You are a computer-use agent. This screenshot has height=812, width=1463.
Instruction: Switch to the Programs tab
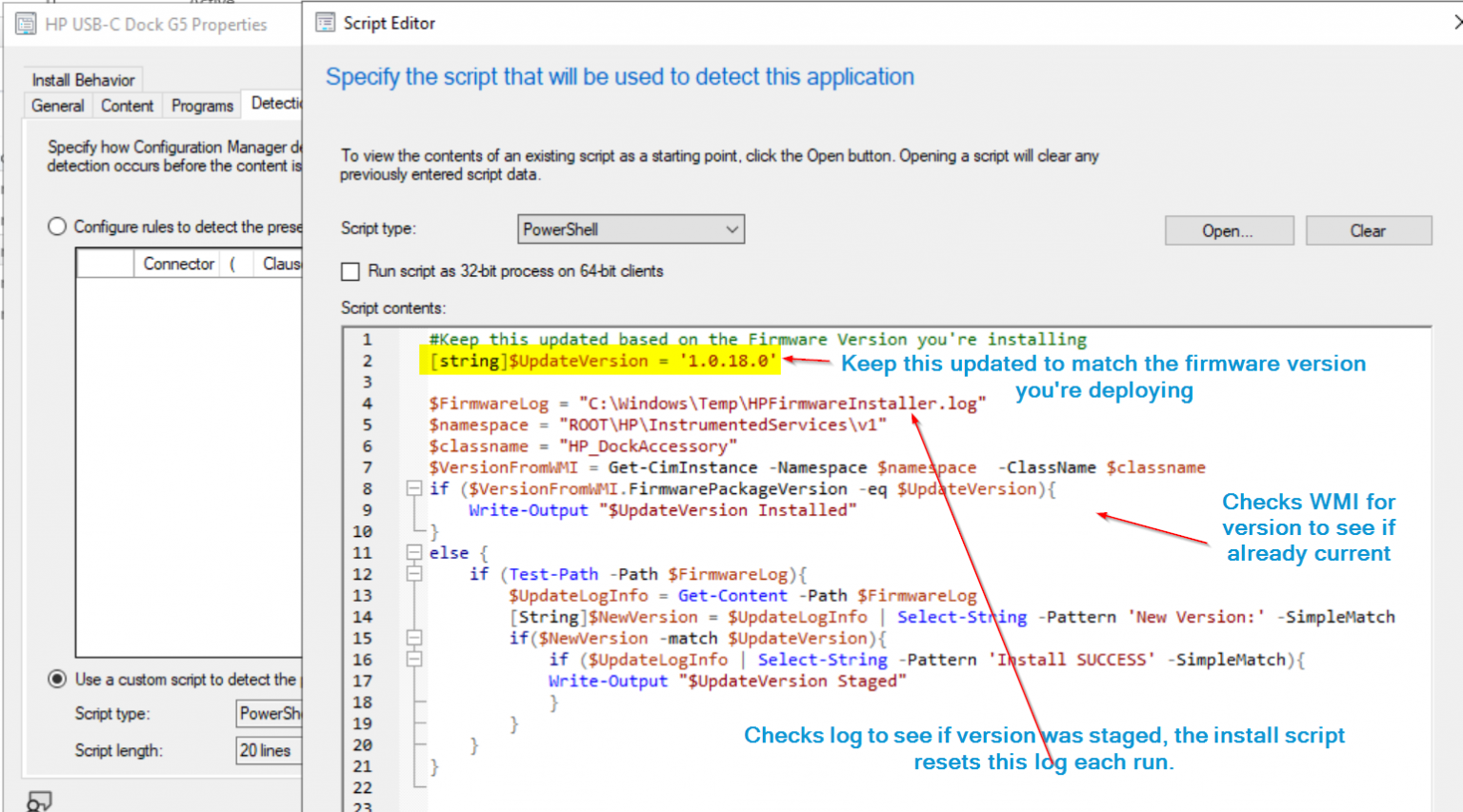click(x=201, y=106)
